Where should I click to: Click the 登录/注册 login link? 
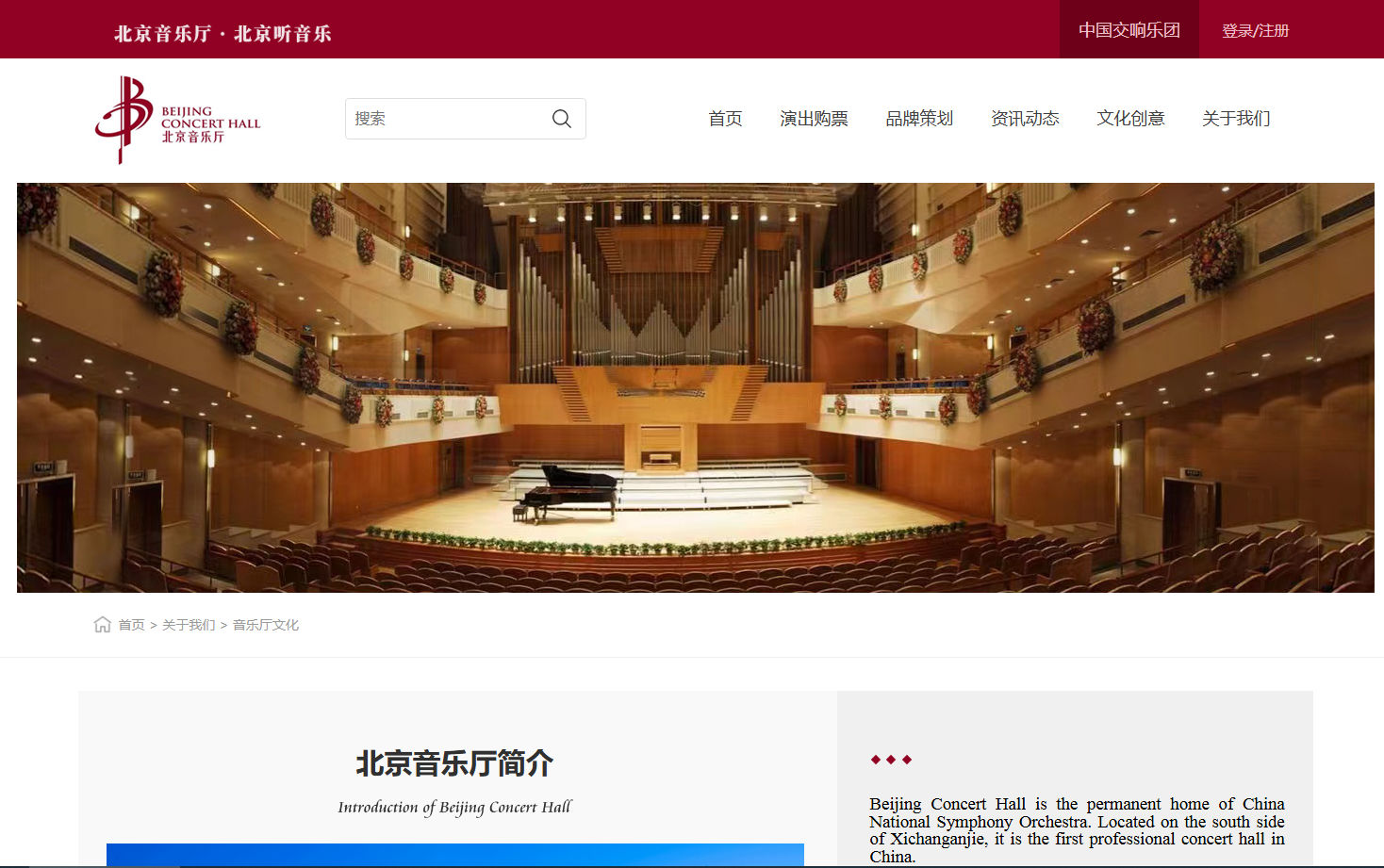click(1254, 29)
